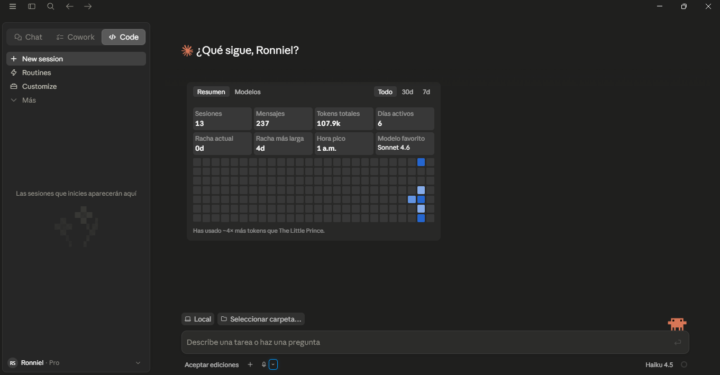Select the Modelos tab

pyautogui.click(x=248, y=92)
